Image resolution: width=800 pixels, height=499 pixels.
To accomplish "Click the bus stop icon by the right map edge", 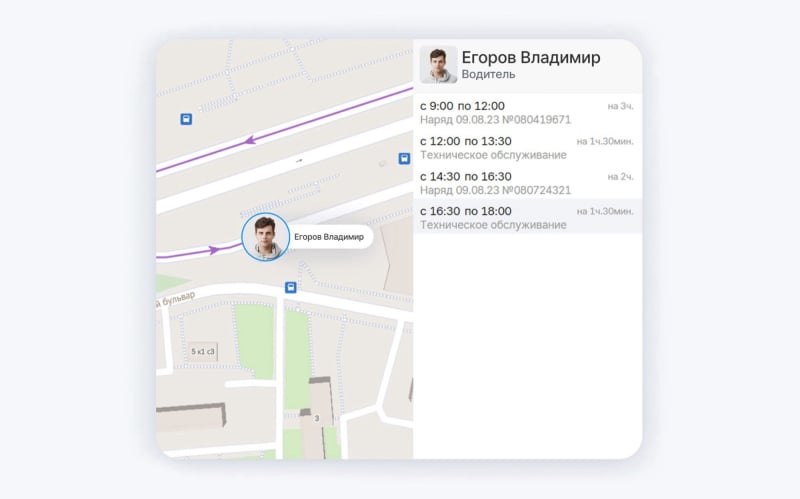I will point(404,159).
